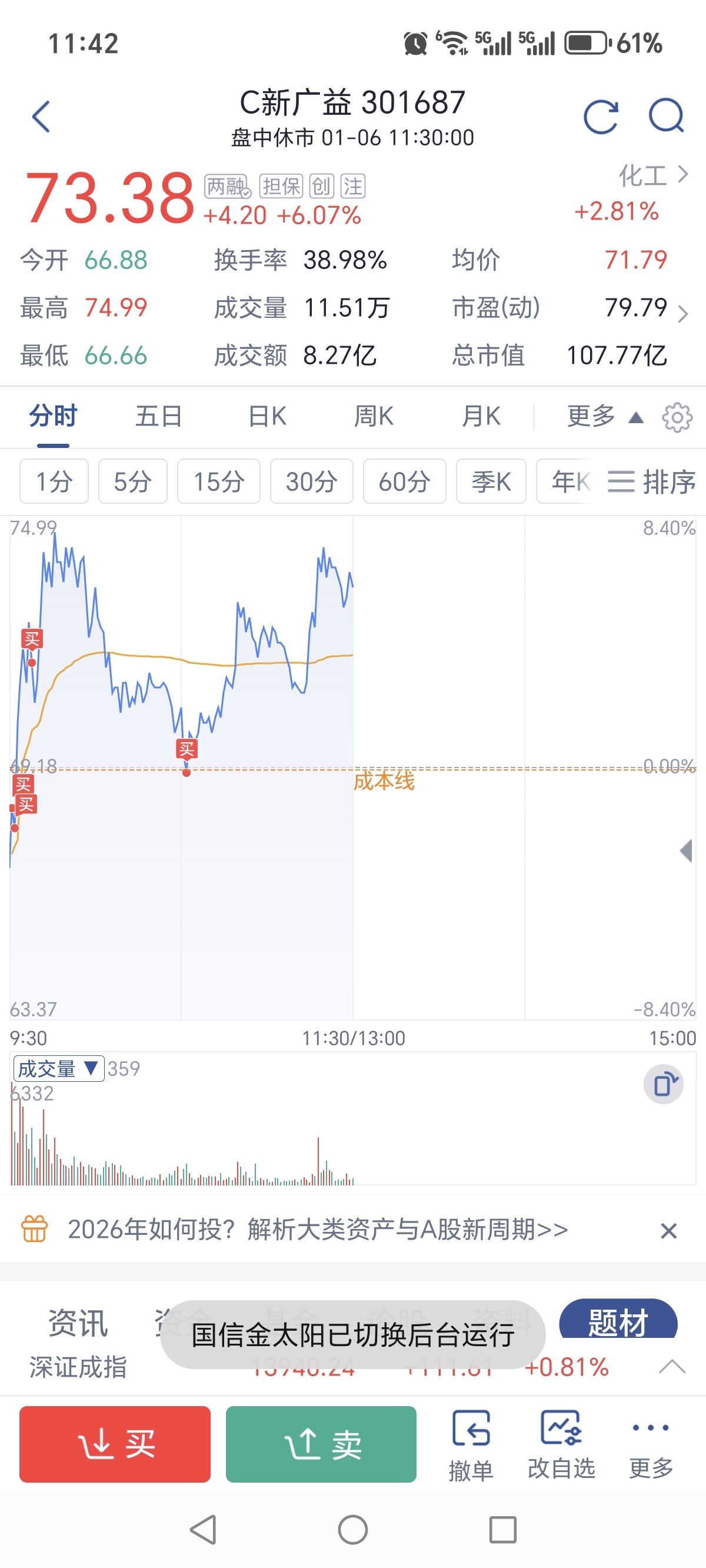Switch to the 五日 tab

tap(158, 417)
